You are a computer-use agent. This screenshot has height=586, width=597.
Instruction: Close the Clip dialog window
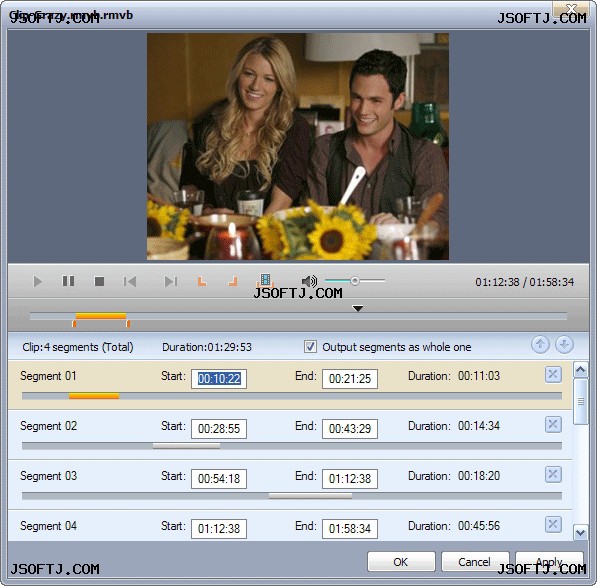[x=571, y=8]
